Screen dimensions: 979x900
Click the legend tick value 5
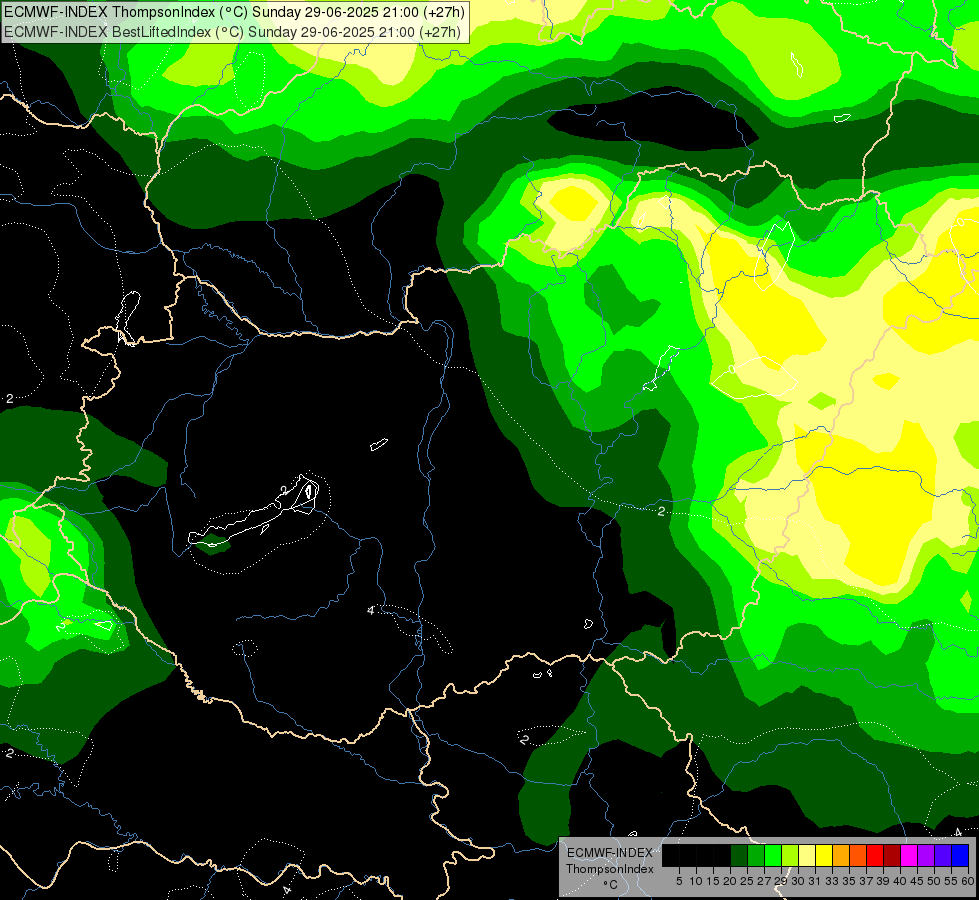pos(679,881)
